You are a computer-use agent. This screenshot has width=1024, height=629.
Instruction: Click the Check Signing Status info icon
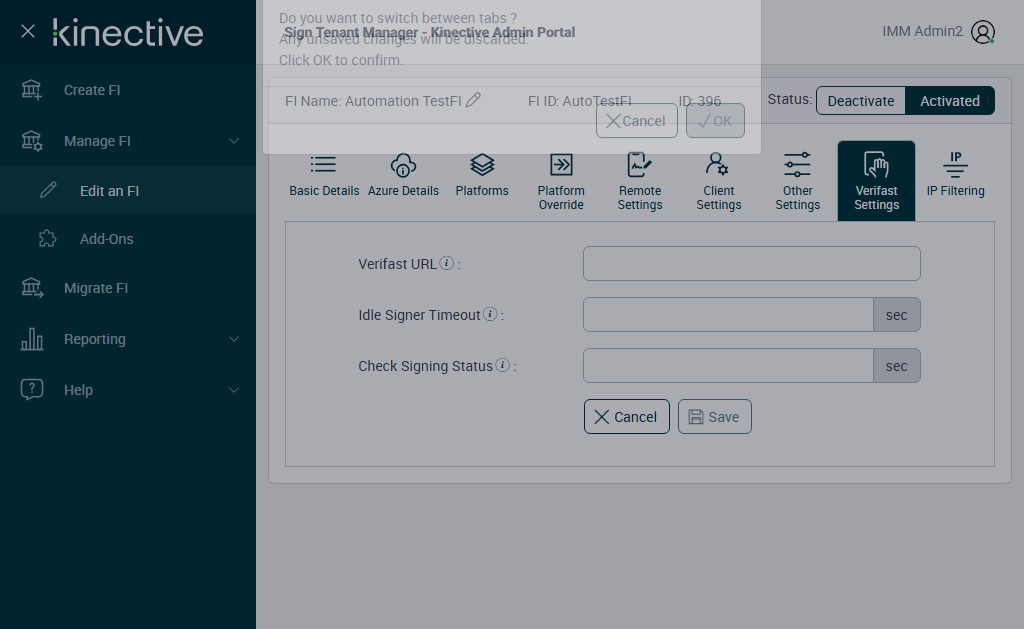tap(502, 365)
